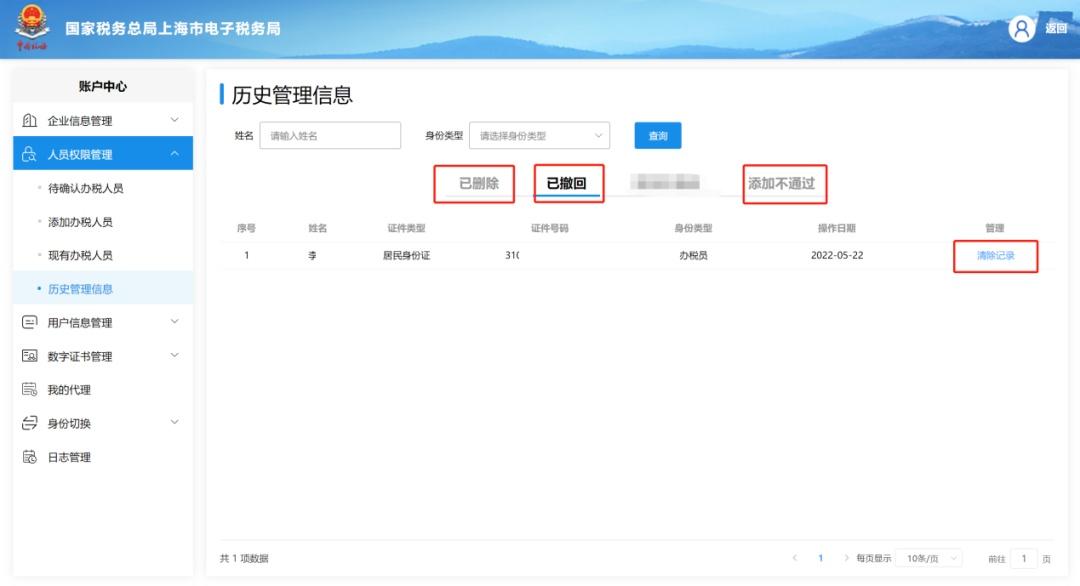Go to next page arrow
Viewport: 1080px width, 586px height.
(846, 558)
